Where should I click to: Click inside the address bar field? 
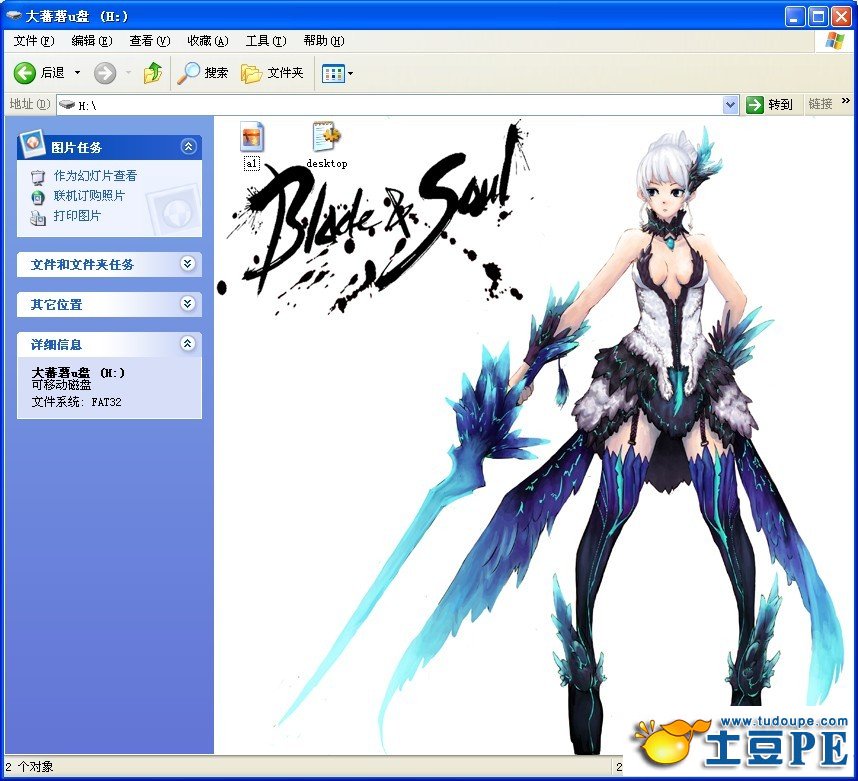tap(400, 104)
